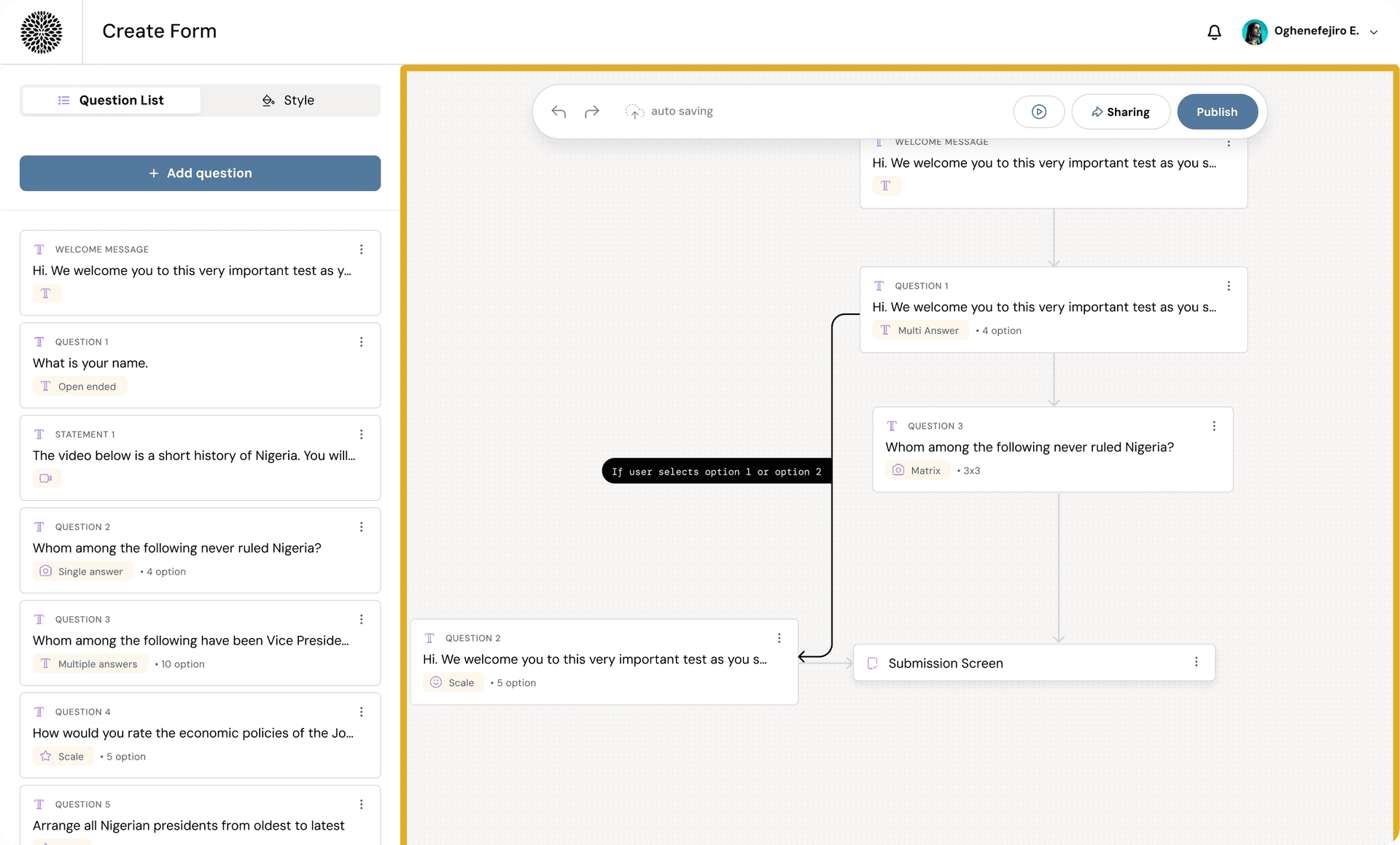Click the video icon in Statement 1 card
This screenshot has height=845, width=1400.
click(x=47, y=478)
